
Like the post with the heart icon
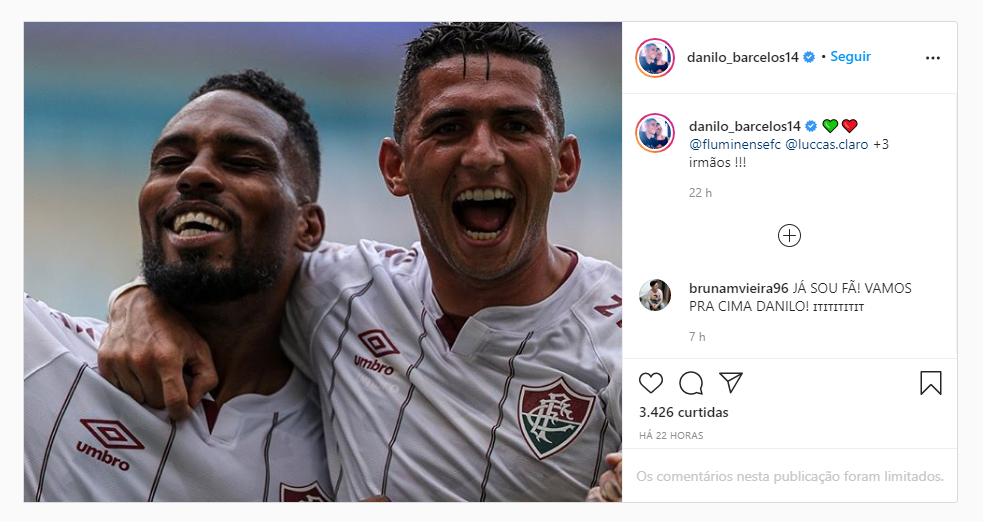click(651, 383)
